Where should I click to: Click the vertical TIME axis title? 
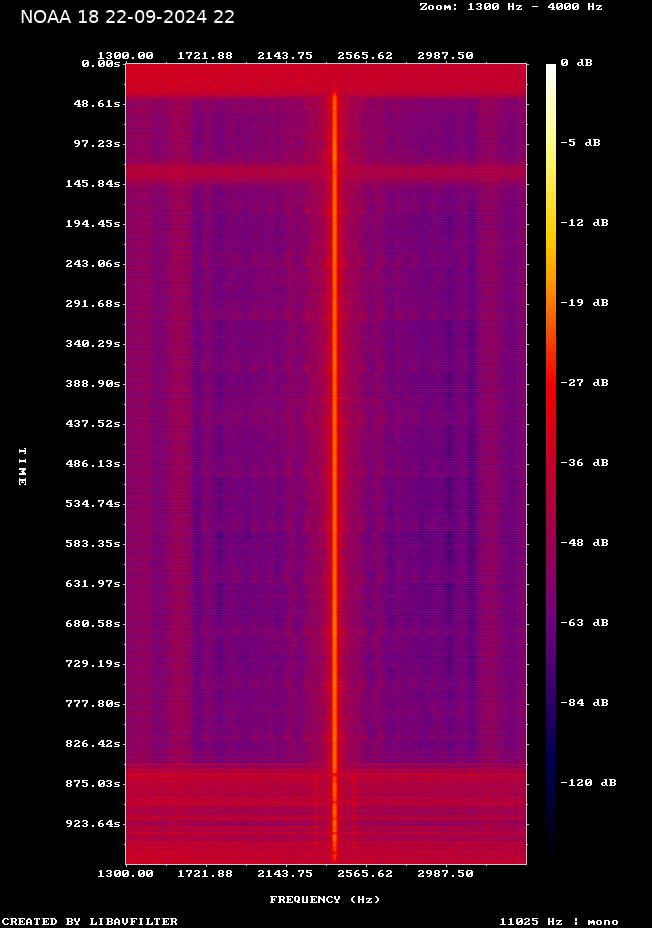pos(22,466)
